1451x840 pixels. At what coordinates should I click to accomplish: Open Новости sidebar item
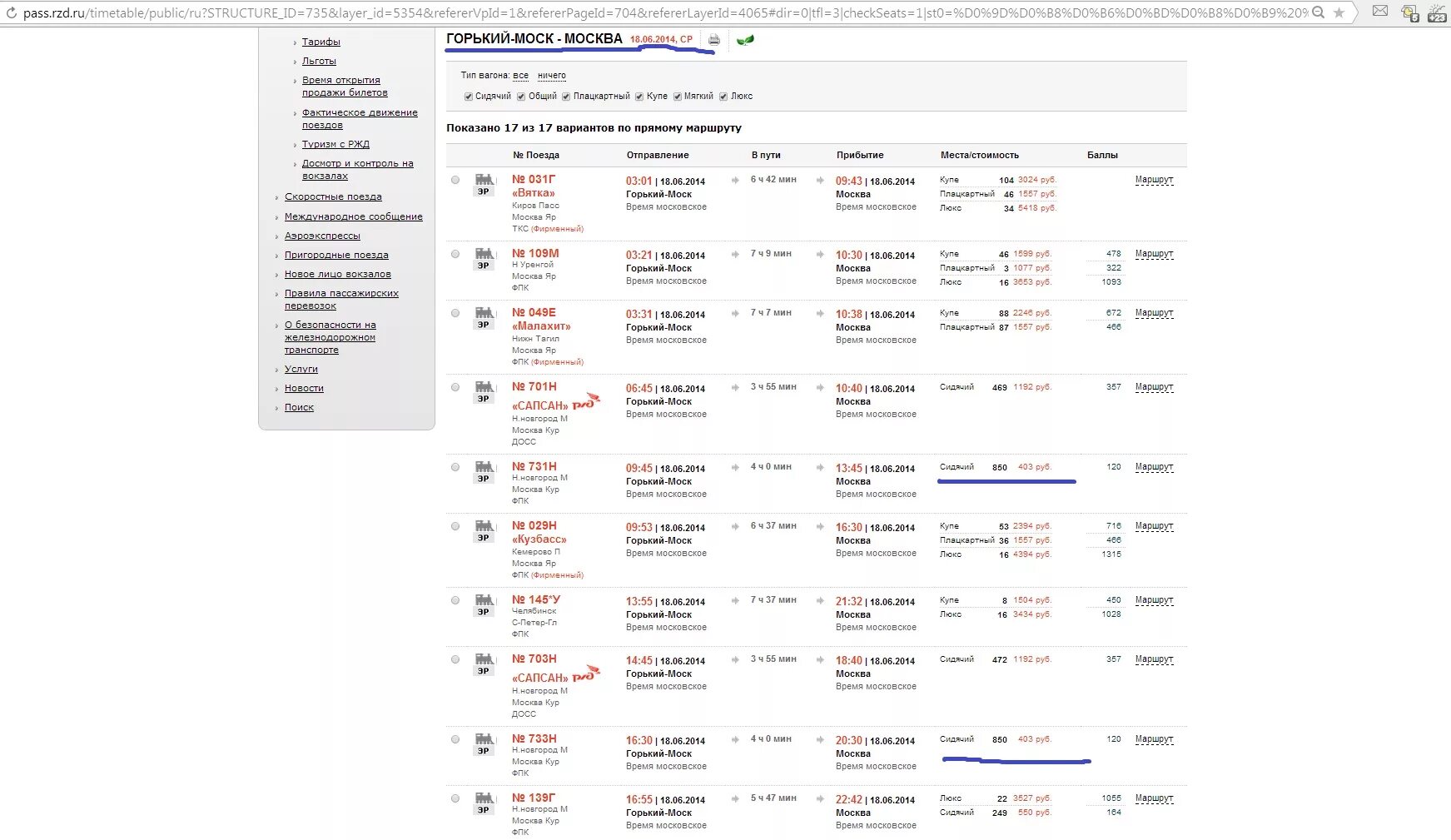coord(304,389)
